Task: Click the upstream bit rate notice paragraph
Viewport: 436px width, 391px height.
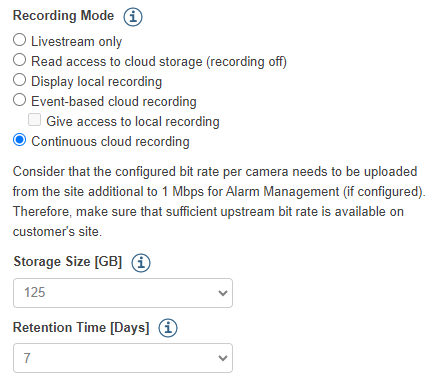Action: [219, 201]
